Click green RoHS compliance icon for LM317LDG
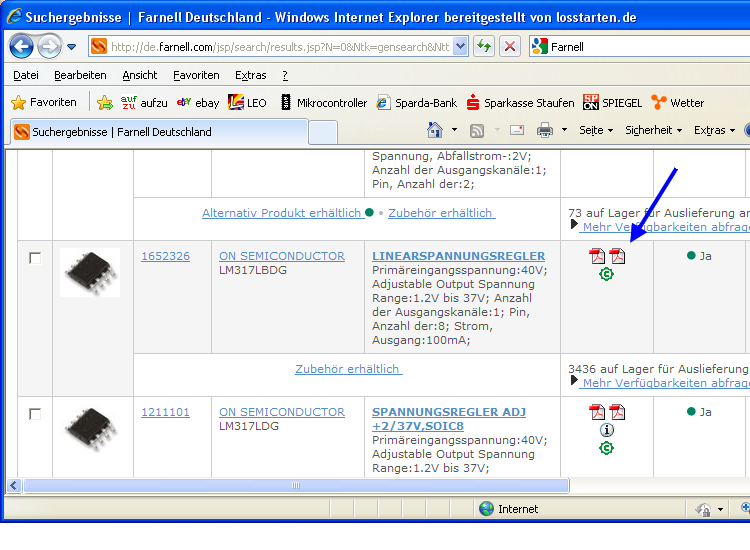The width and height of the screenshot is (750, 550). click(607, 448)
